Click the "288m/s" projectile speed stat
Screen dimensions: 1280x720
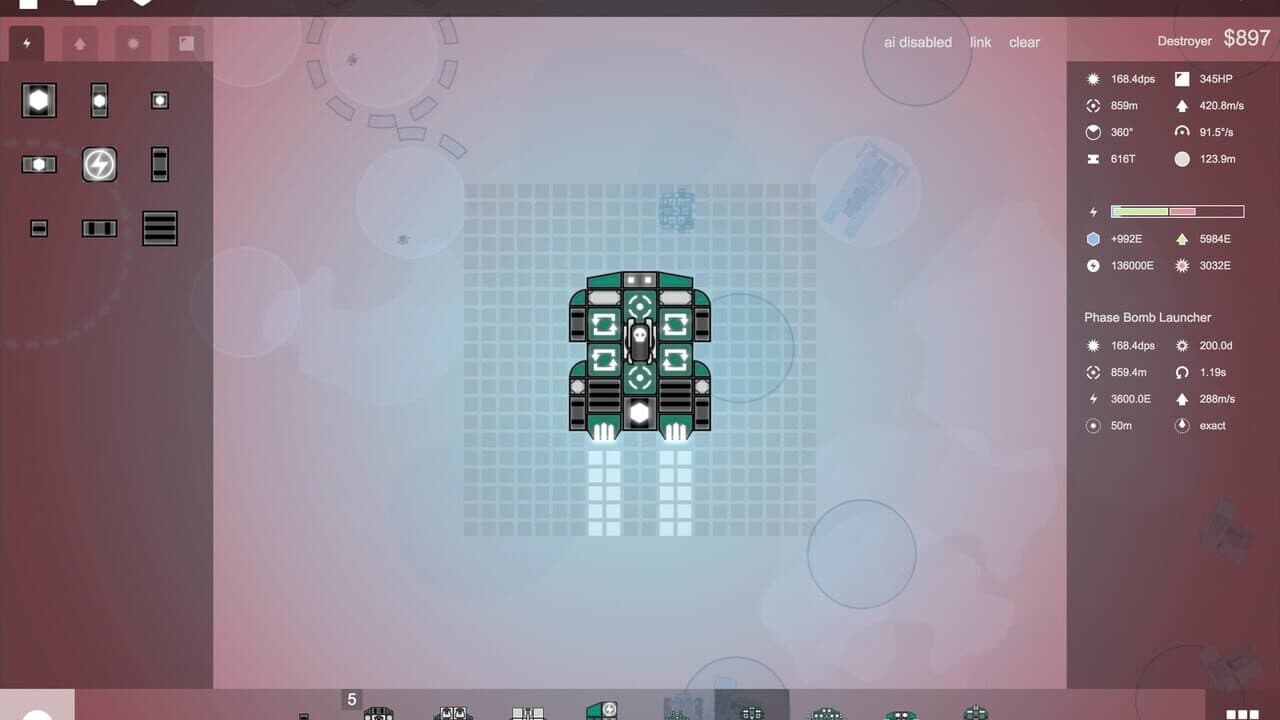[1217, 399]
